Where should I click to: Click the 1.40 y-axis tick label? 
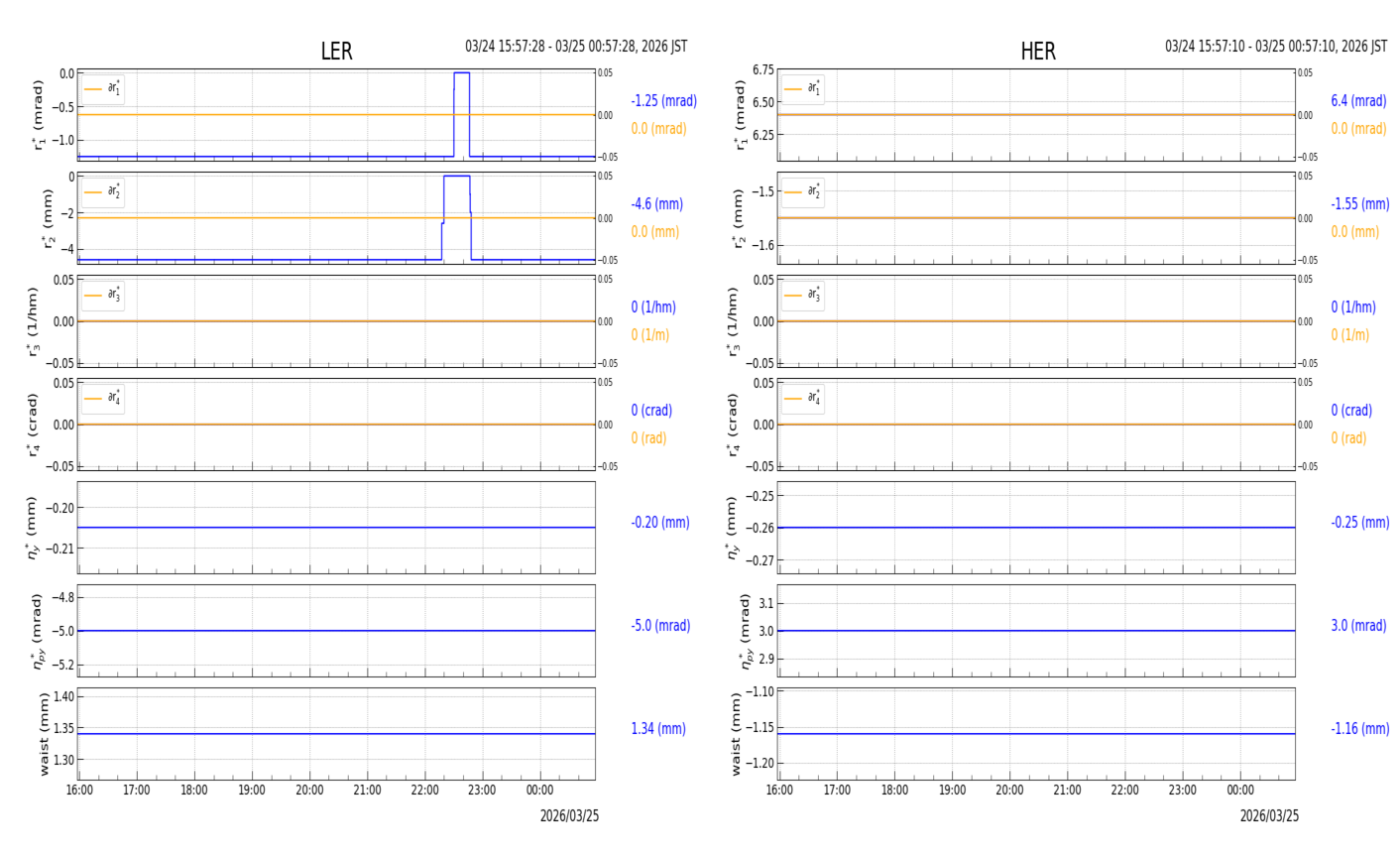[x=62, y=696]
